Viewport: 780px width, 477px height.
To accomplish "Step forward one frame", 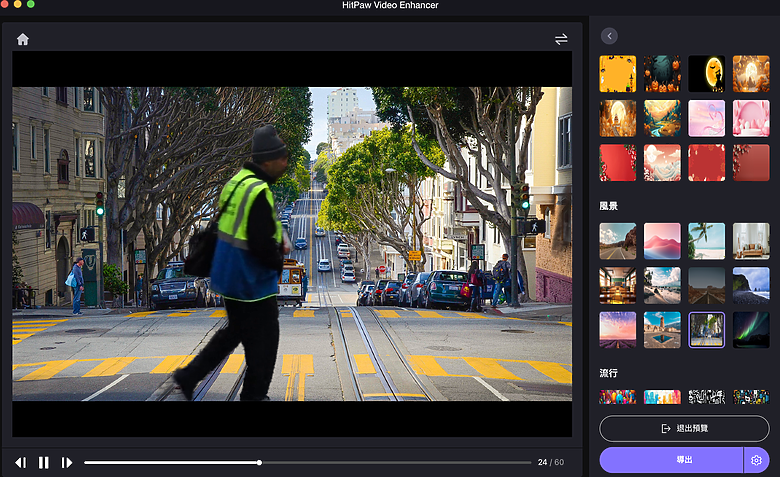I will coord(67,463).
